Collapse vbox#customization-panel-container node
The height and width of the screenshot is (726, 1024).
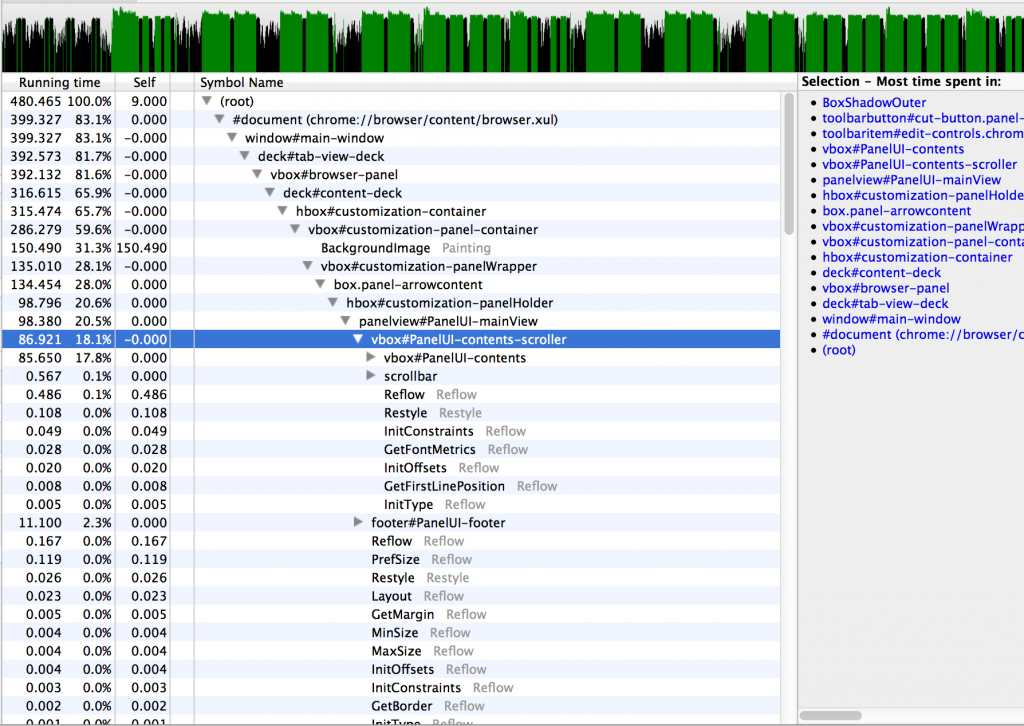click(x=295, y=229)
